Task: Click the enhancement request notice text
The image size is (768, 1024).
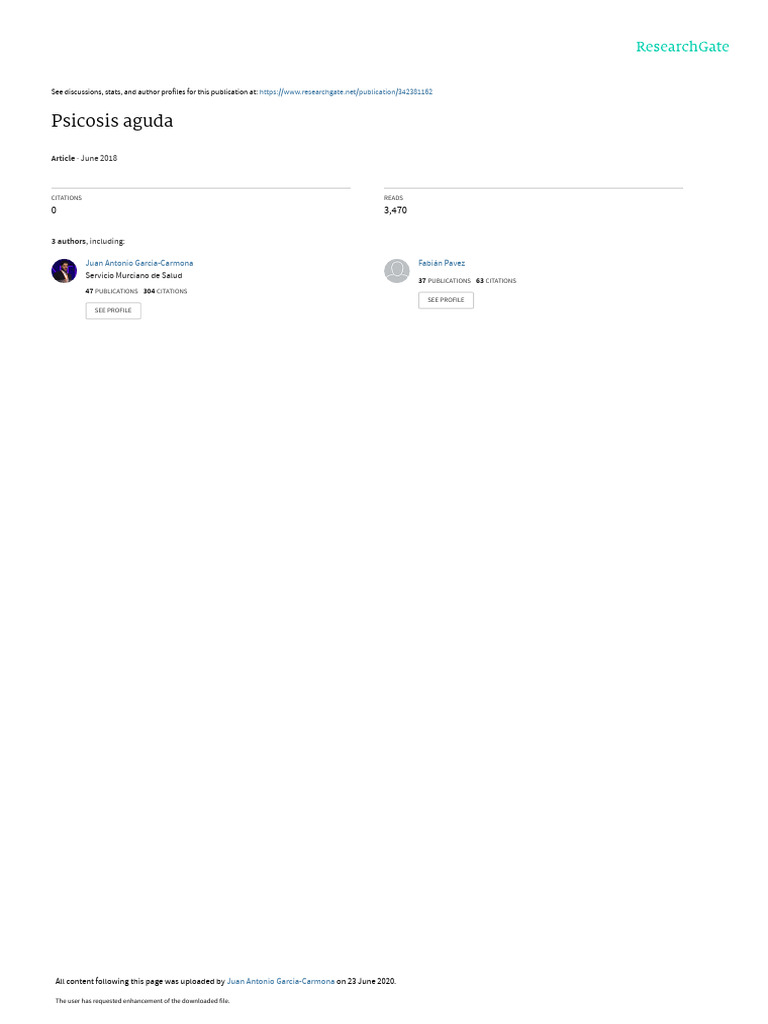Action: click(142, 1000)
